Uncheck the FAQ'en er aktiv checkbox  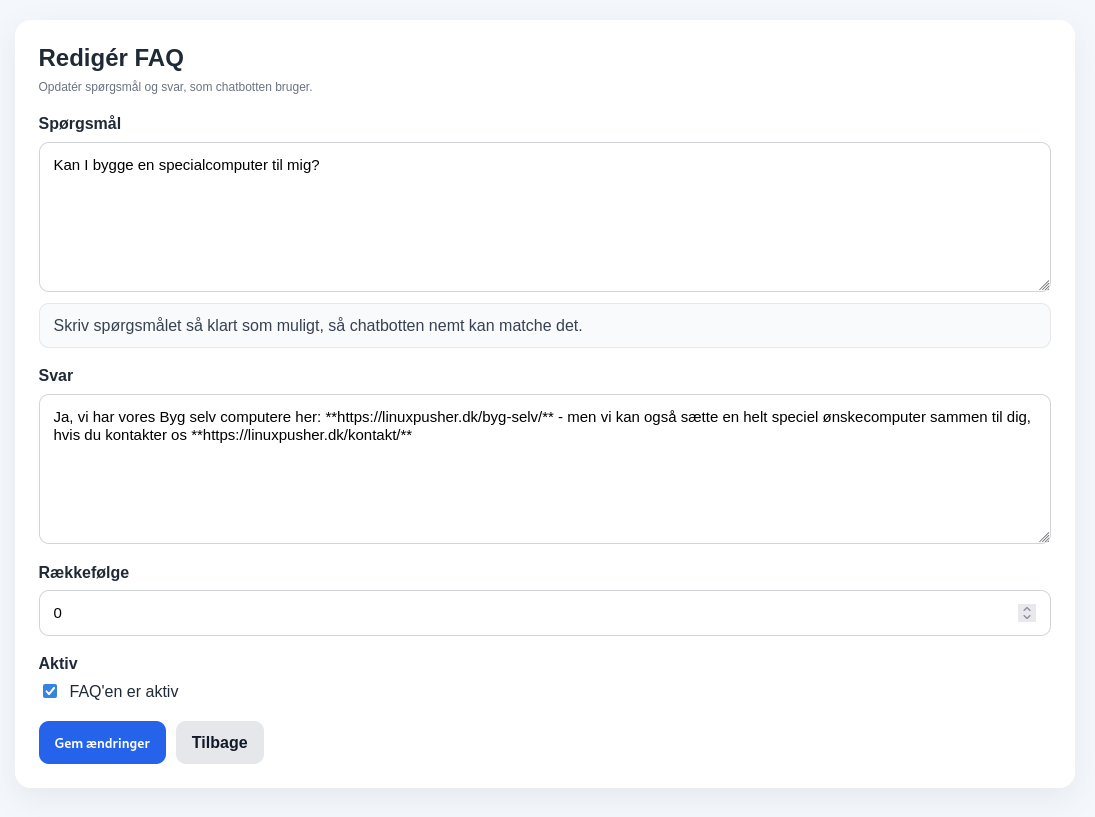point(50,691)
